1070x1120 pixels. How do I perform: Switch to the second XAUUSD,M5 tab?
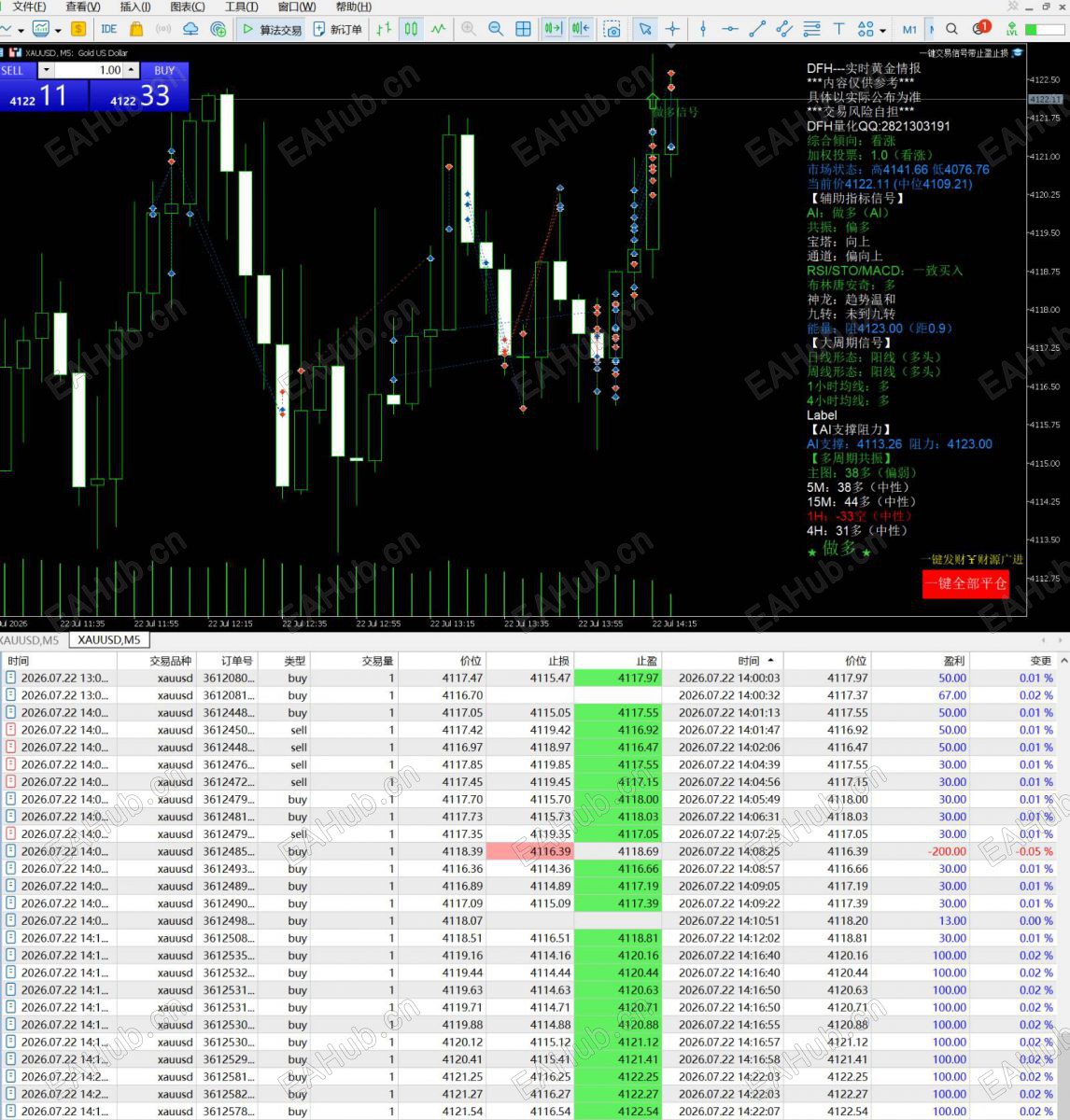pos(109,640)
